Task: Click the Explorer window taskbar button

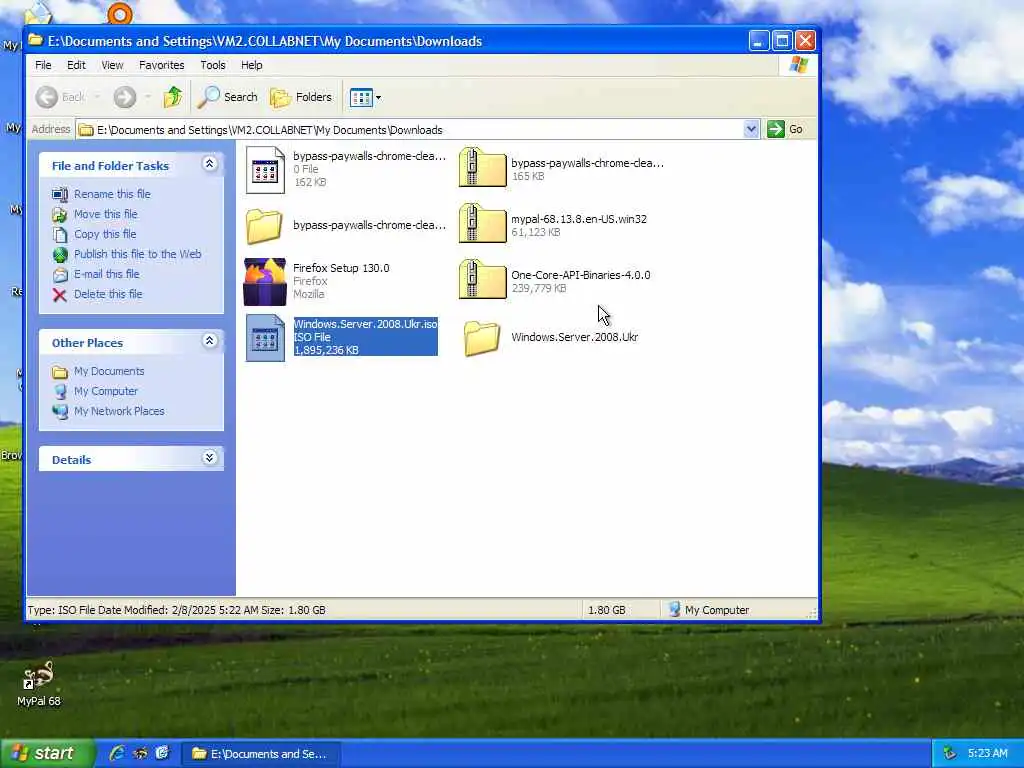Action: point(260,754)
